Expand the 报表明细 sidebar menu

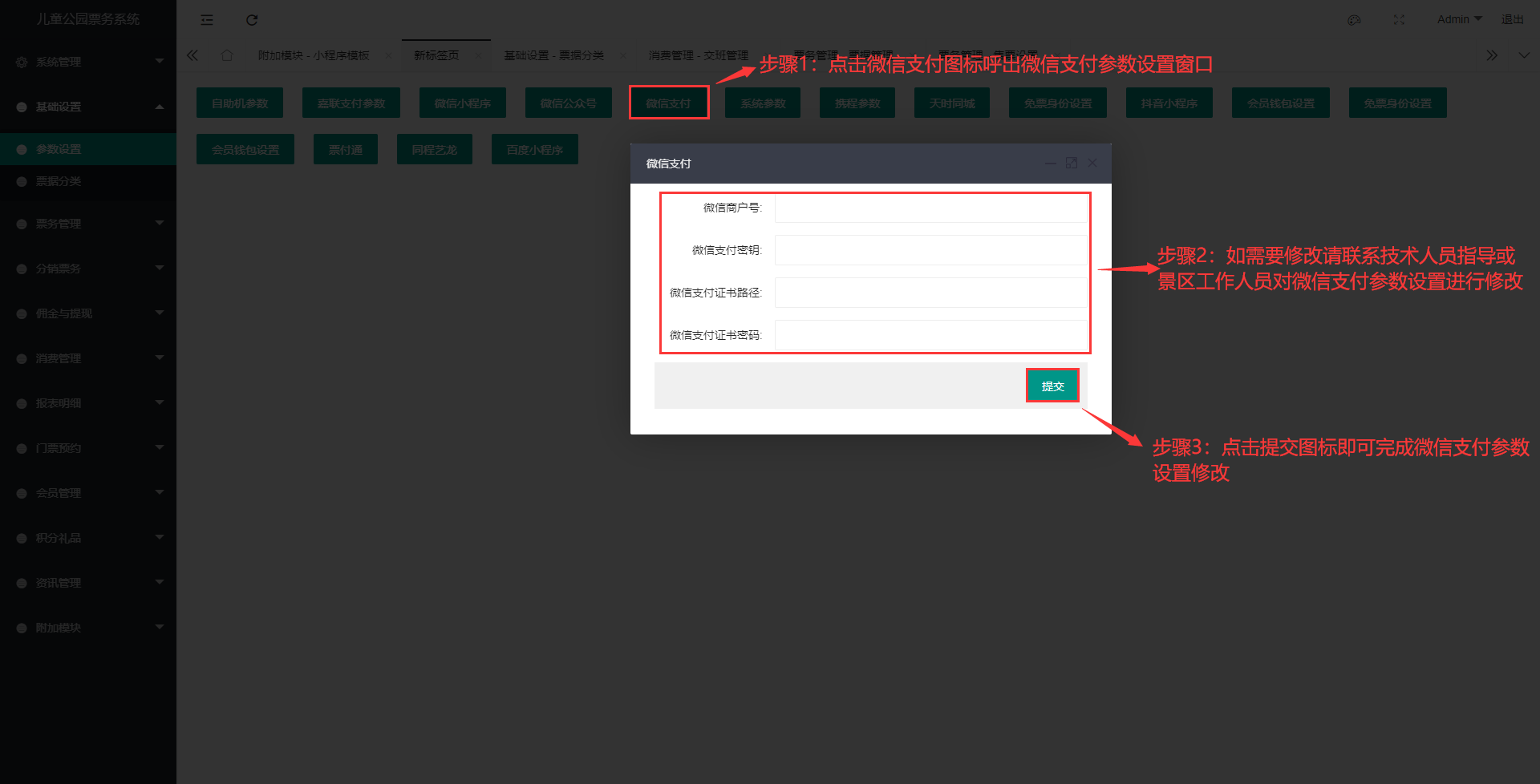click(88, 403)
